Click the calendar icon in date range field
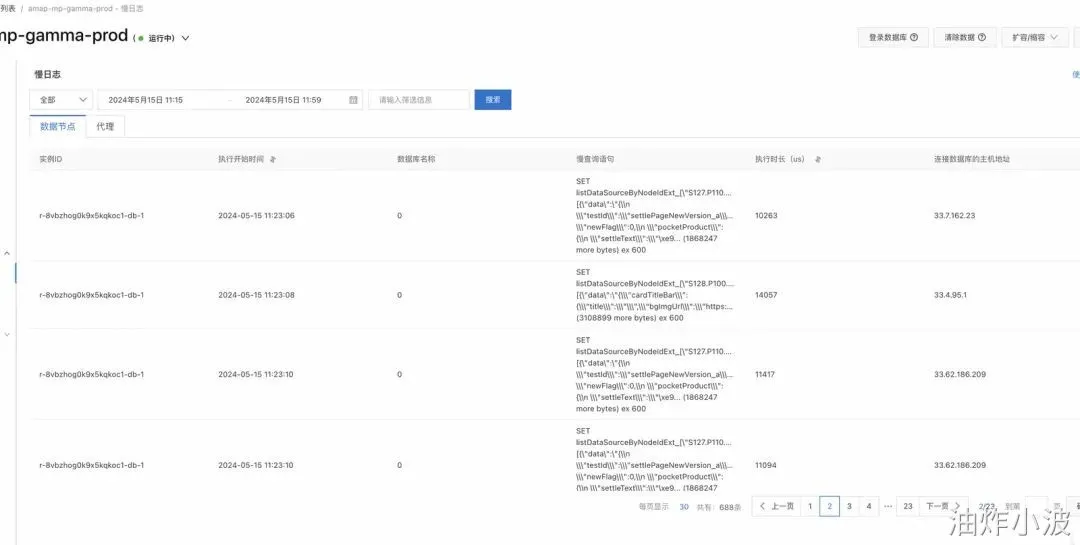Image resolution: width=1080 pixels, height=545 pixels. click(x=353, y=100)
